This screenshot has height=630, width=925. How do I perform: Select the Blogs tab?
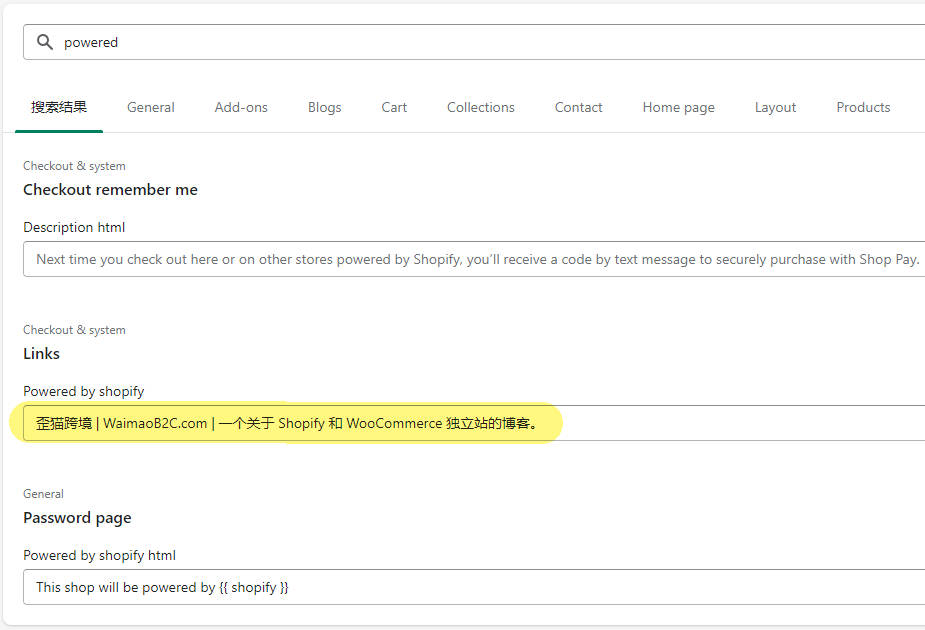tap(324, 107)
